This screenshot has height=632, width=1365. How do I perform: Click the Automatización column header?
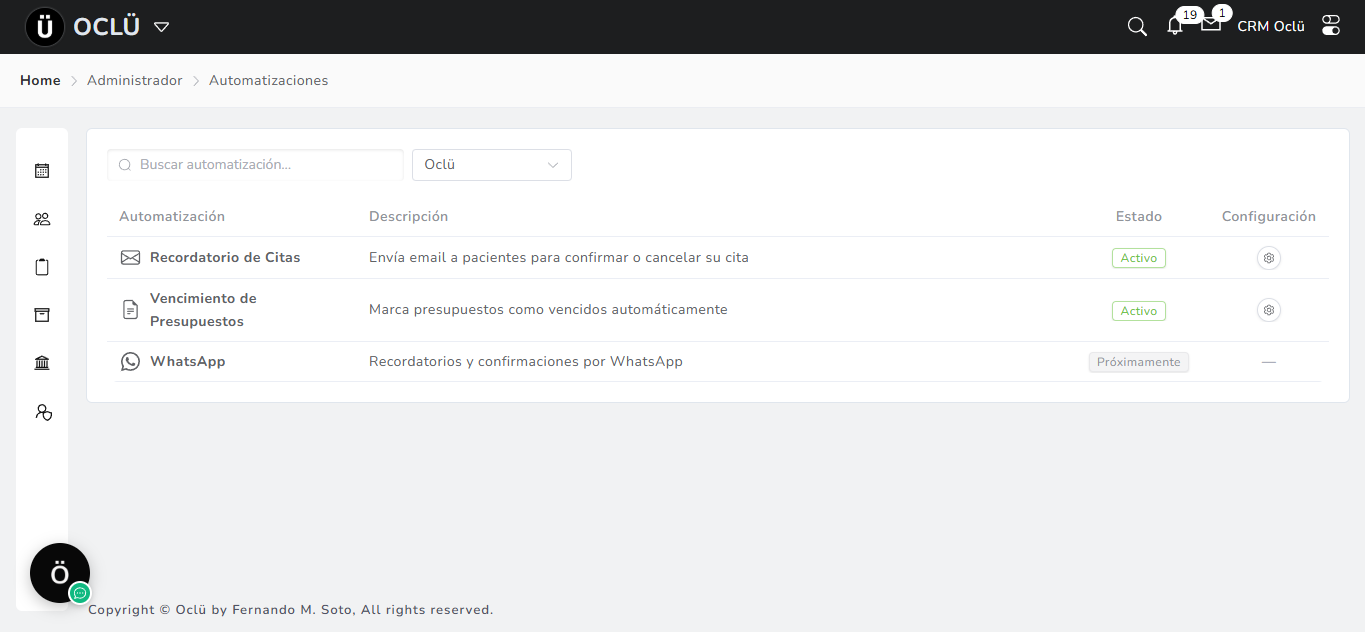pyautogui.click(x=172, y=217)
